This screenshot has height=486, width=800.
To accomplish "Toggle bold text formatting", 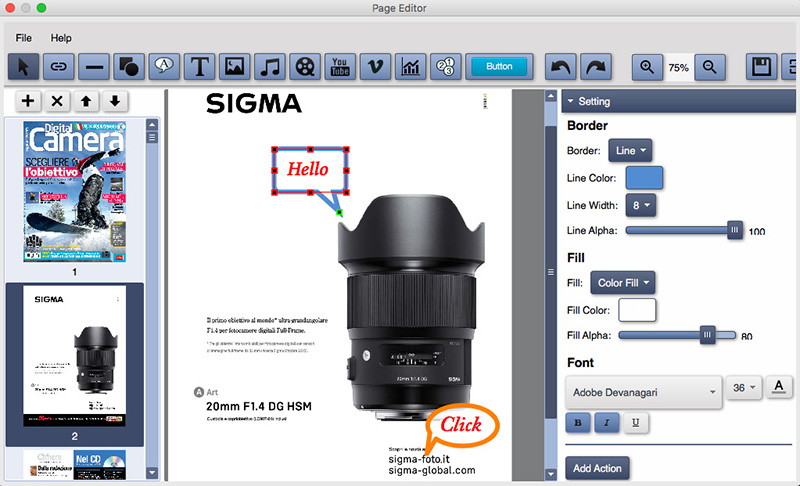I will tap(578, 422).
